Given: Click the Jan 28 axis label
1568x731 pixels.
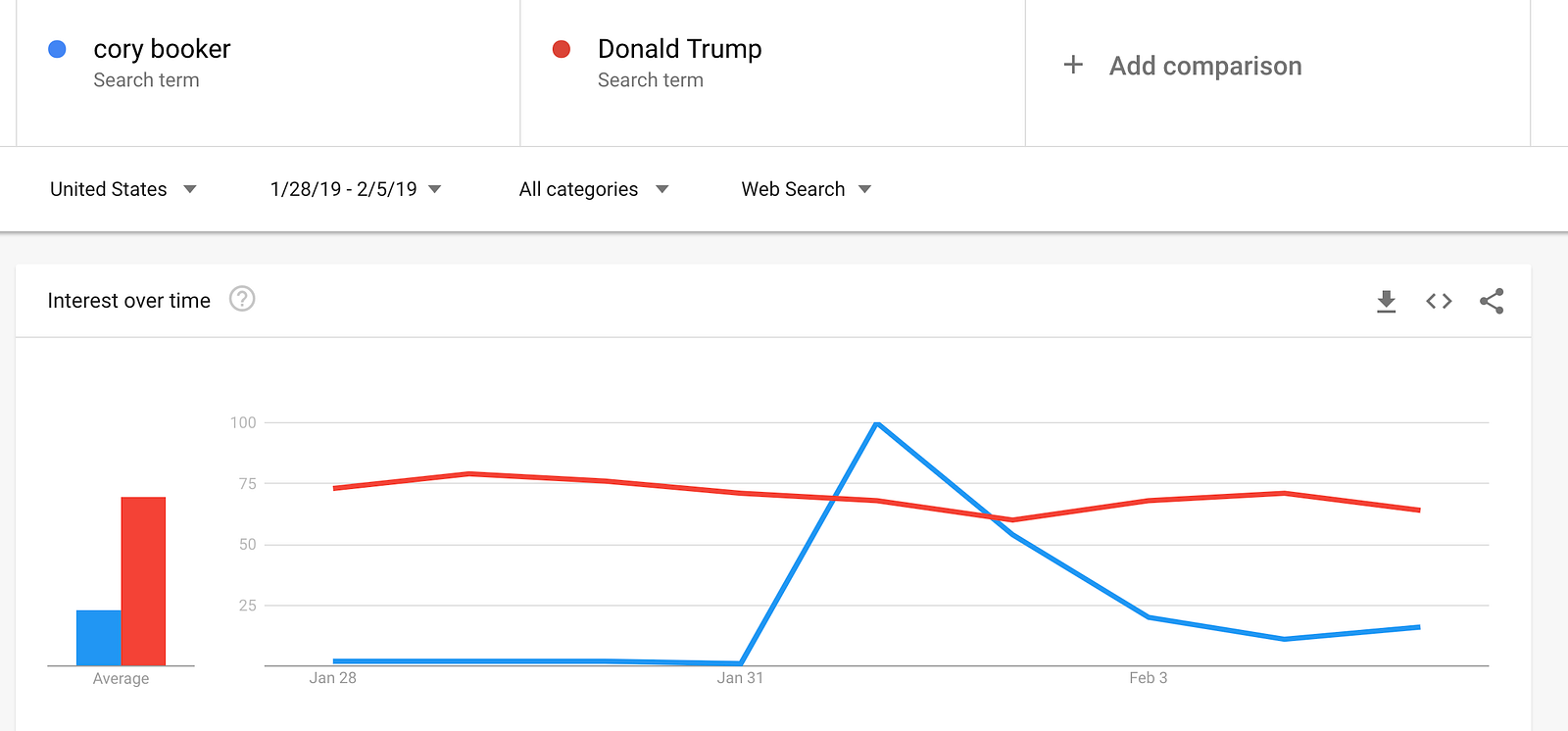Looking at the screenshot, I should (x=333, y=678).
